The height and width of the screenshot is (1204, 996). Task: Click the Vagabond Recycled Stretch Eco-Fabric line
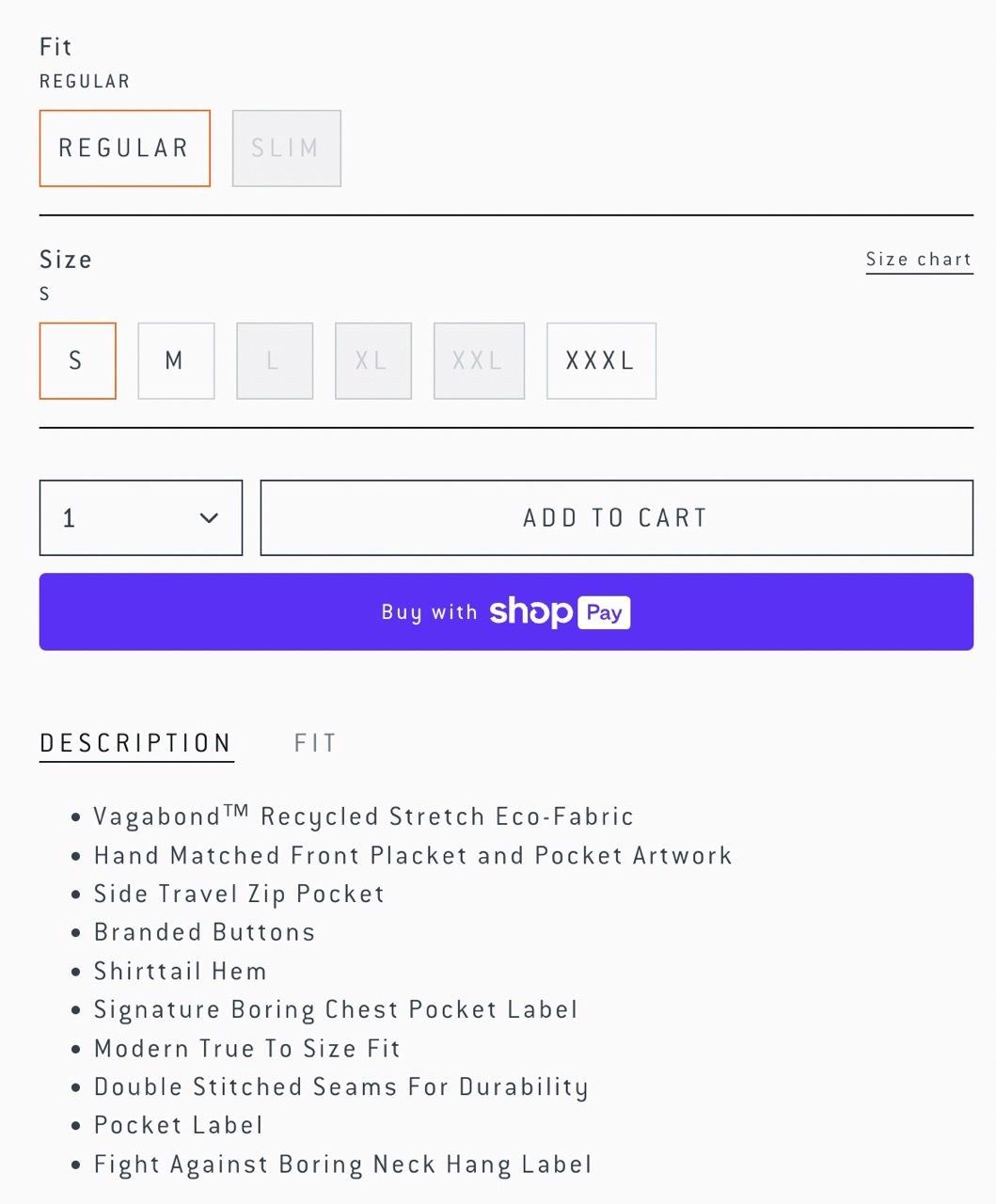coord(363,816)
